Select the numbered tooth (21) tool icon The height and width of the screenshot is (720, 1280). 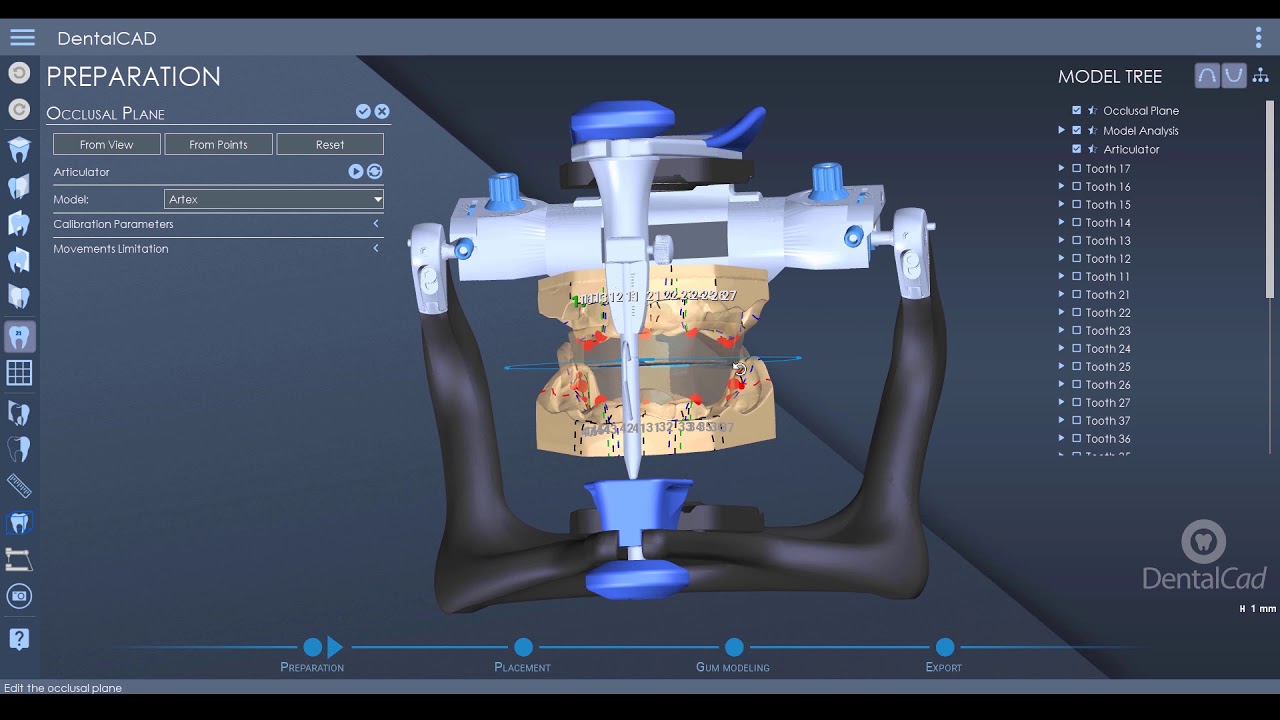pos(19,336)
